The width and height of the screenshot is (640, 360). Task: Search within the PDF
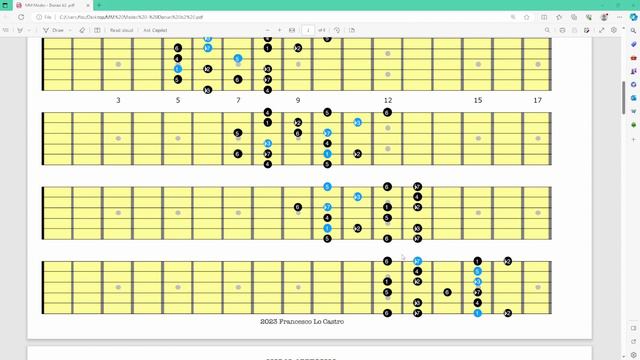547,30
